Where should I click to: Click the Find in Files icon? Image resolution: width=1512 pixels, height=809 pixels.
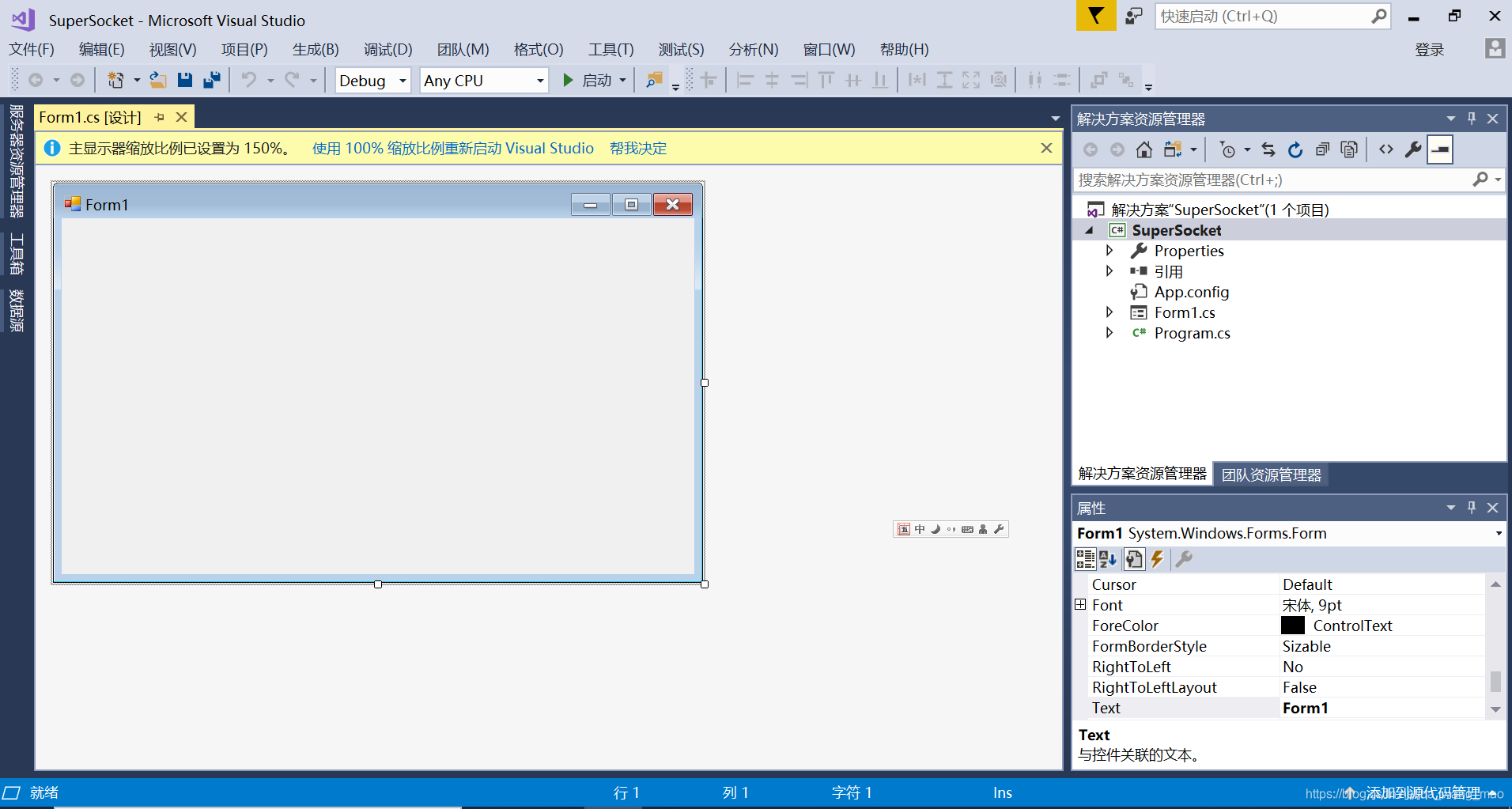coord(654,80)
